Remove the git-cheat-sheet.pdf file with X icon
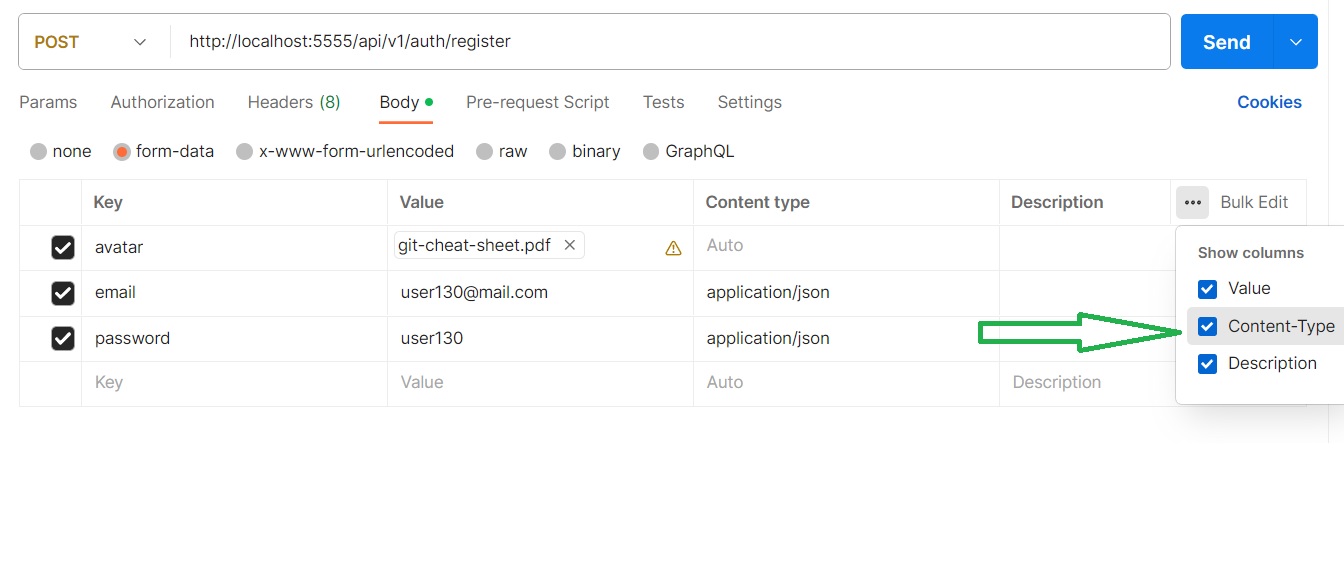This screenshot has height=588, width=1344. click(570, 245)
